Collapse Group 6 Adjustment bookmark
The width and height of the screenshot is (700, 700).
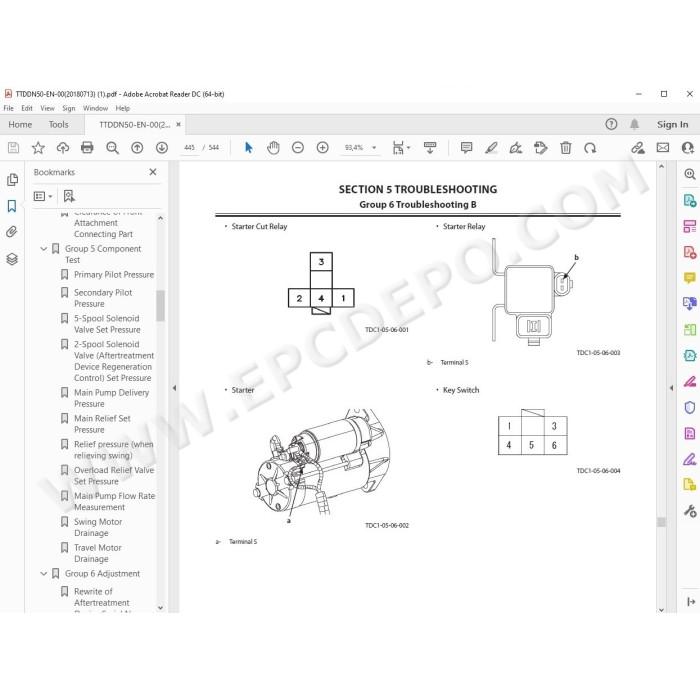pos(44,574)
